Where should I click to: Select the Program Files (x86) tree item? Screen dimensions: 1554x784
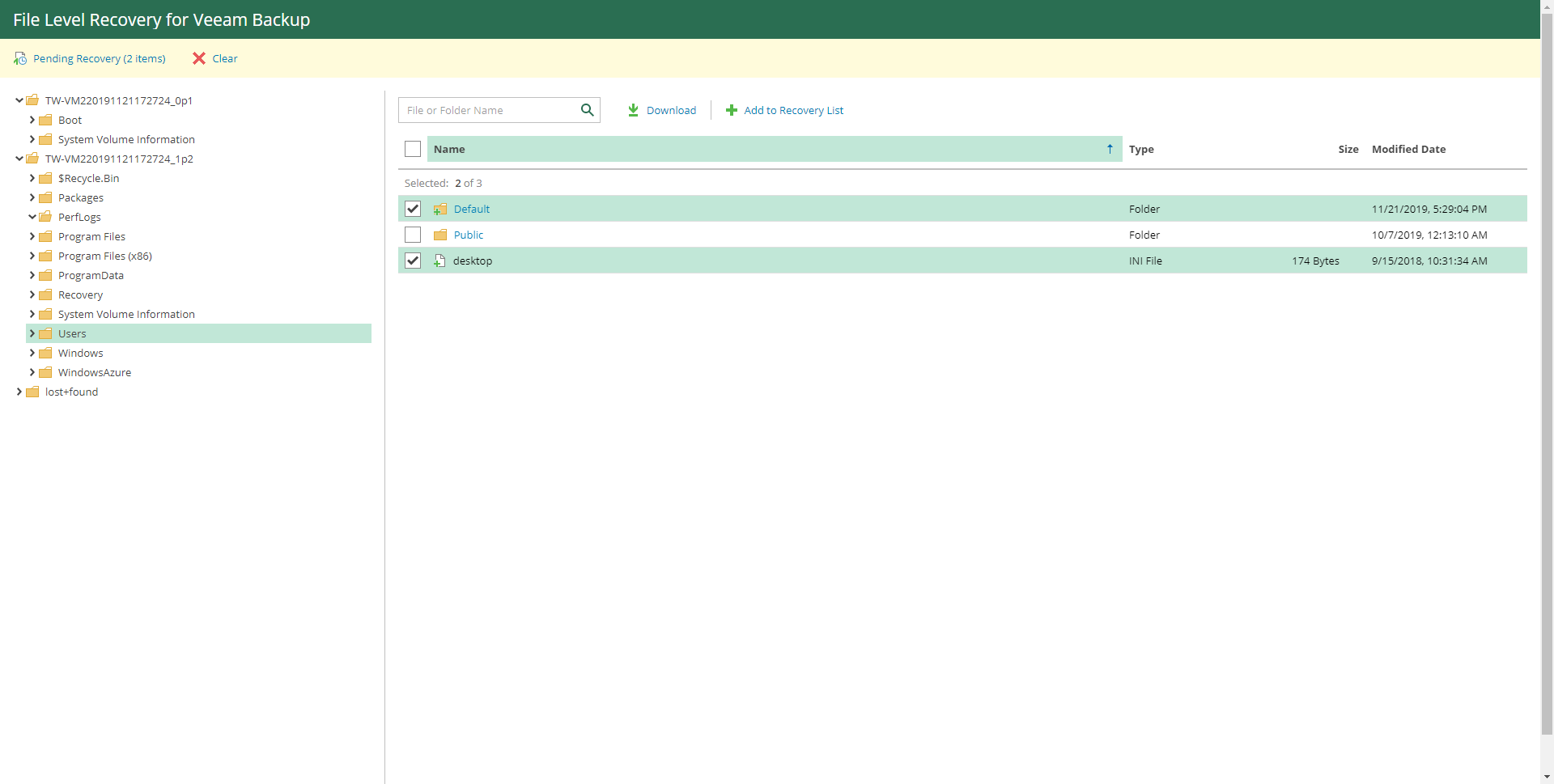105,256
